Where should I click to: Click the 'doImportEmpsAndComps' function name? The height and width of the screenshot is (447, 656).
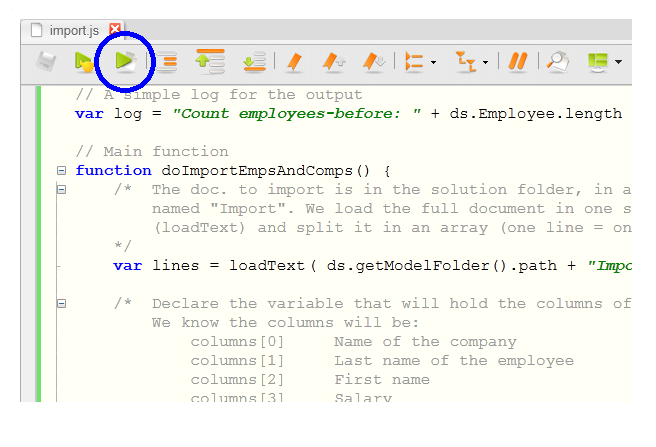coord(257,171)
